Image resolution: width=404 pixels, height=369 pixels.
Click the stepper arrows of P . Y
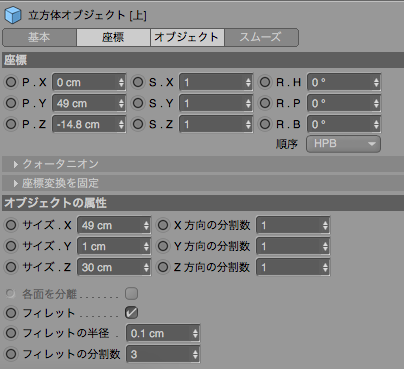(121, 103)
